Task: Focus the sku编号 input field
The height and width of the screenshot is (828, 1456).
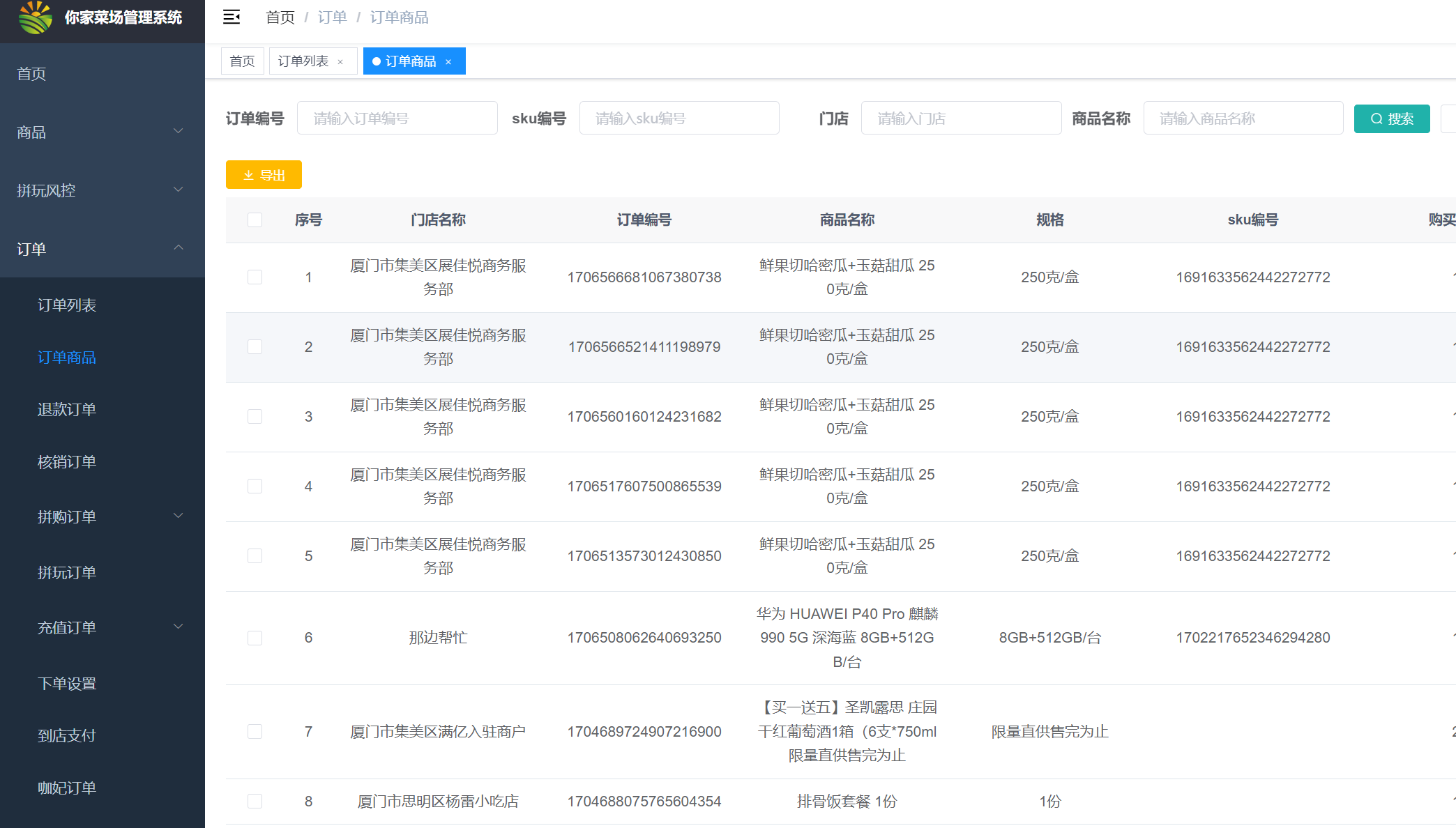Action: pyautogui.click(x=679, y=118)
